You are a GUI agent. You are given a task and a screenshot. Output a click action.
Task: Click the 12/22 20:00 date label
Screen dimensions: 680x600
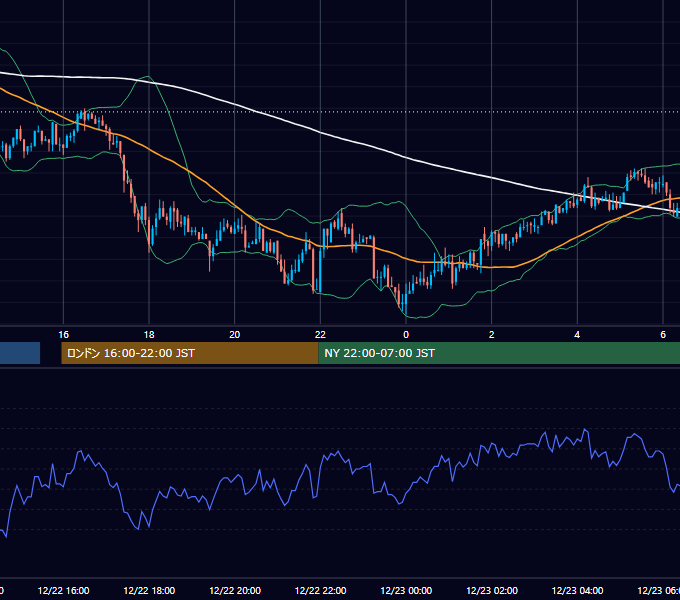tap(235, 590)
